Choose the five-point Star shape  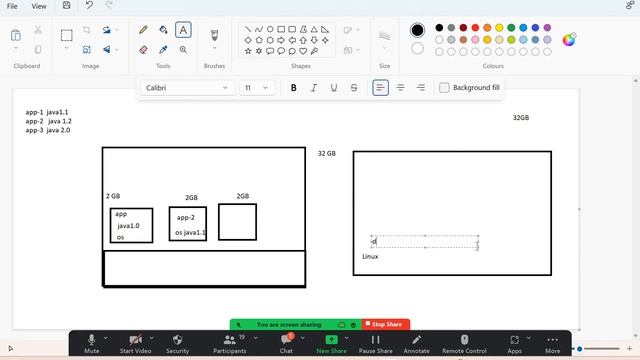click(248, 51)
